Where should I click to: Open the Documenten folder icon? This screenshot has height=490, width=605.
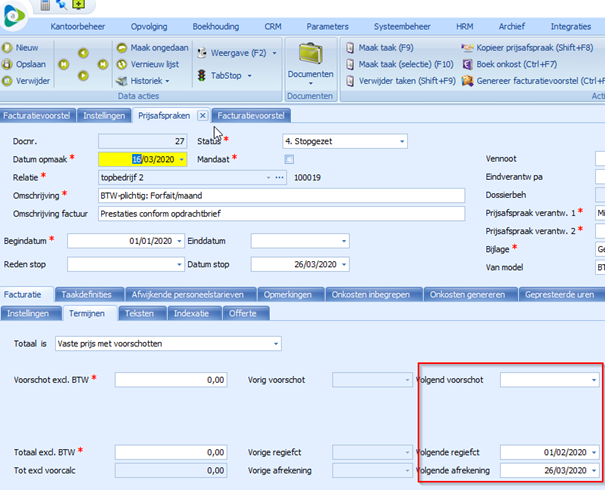tap(310, 55)
